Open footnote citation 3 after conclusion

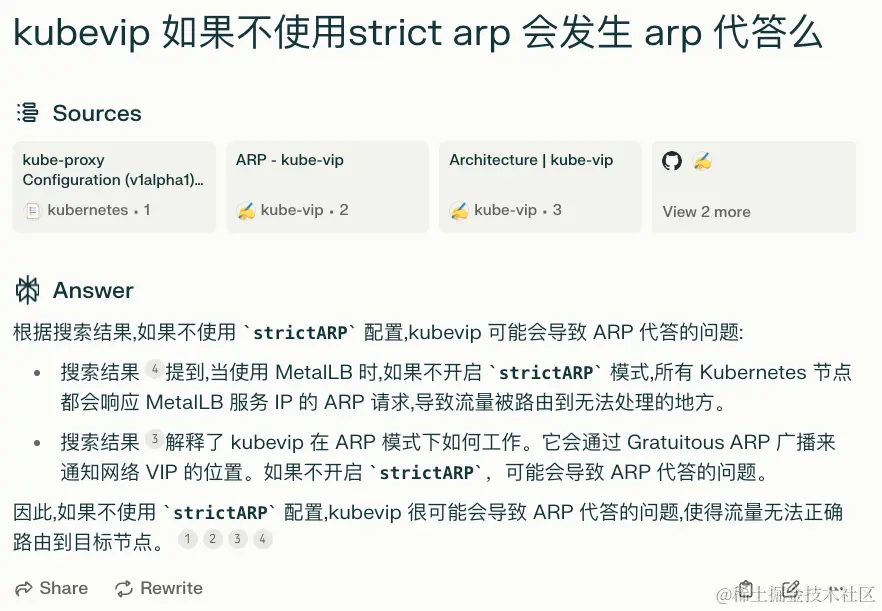[x=237, y=539]
